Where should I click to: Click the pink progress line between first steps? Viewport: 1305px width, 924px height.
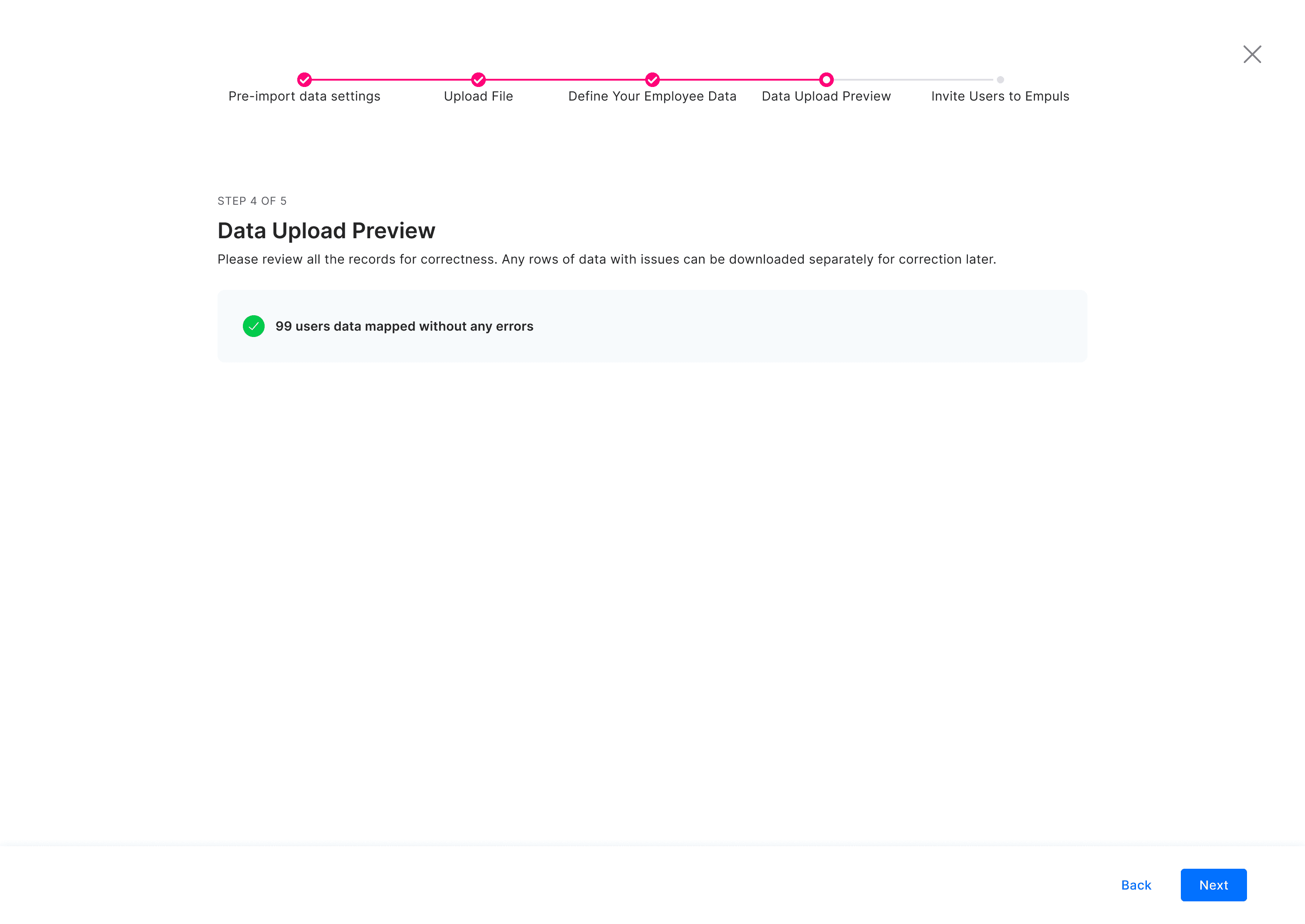391,80
